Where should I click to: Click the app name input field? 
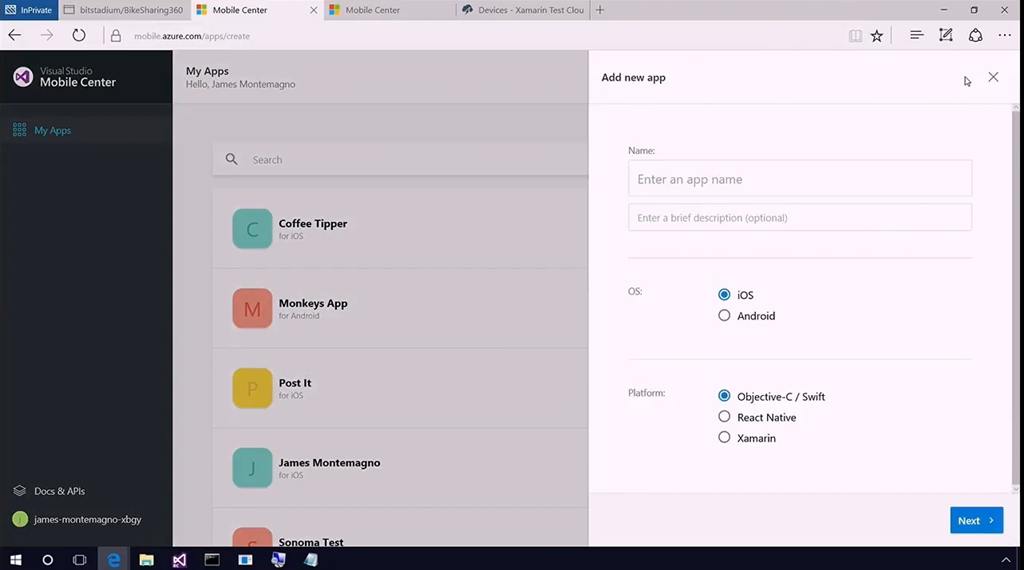pos(799,179)
